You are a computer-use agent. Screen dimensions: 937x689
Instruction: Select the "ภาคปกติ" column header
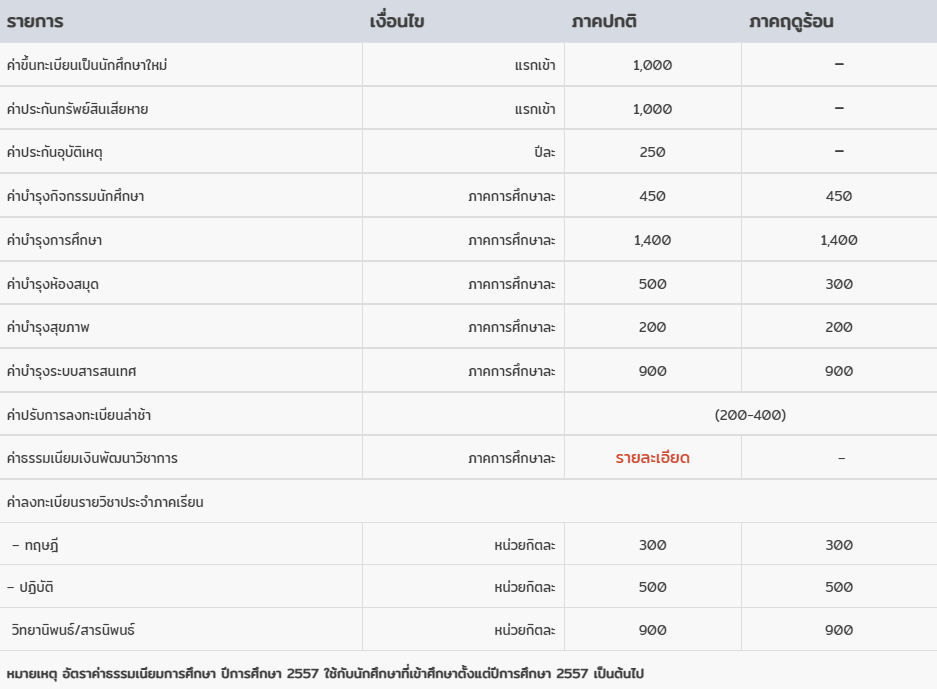604,21
